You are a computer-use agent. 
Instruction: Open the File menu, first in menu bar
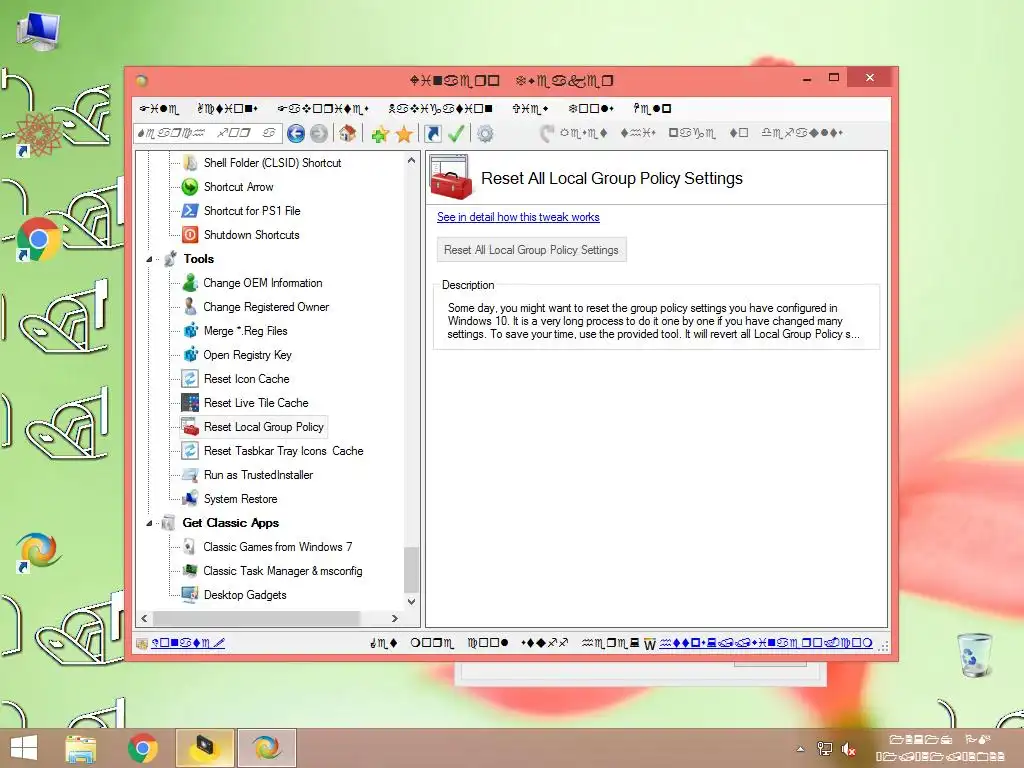pyautogui.click(x=159, y=108)
